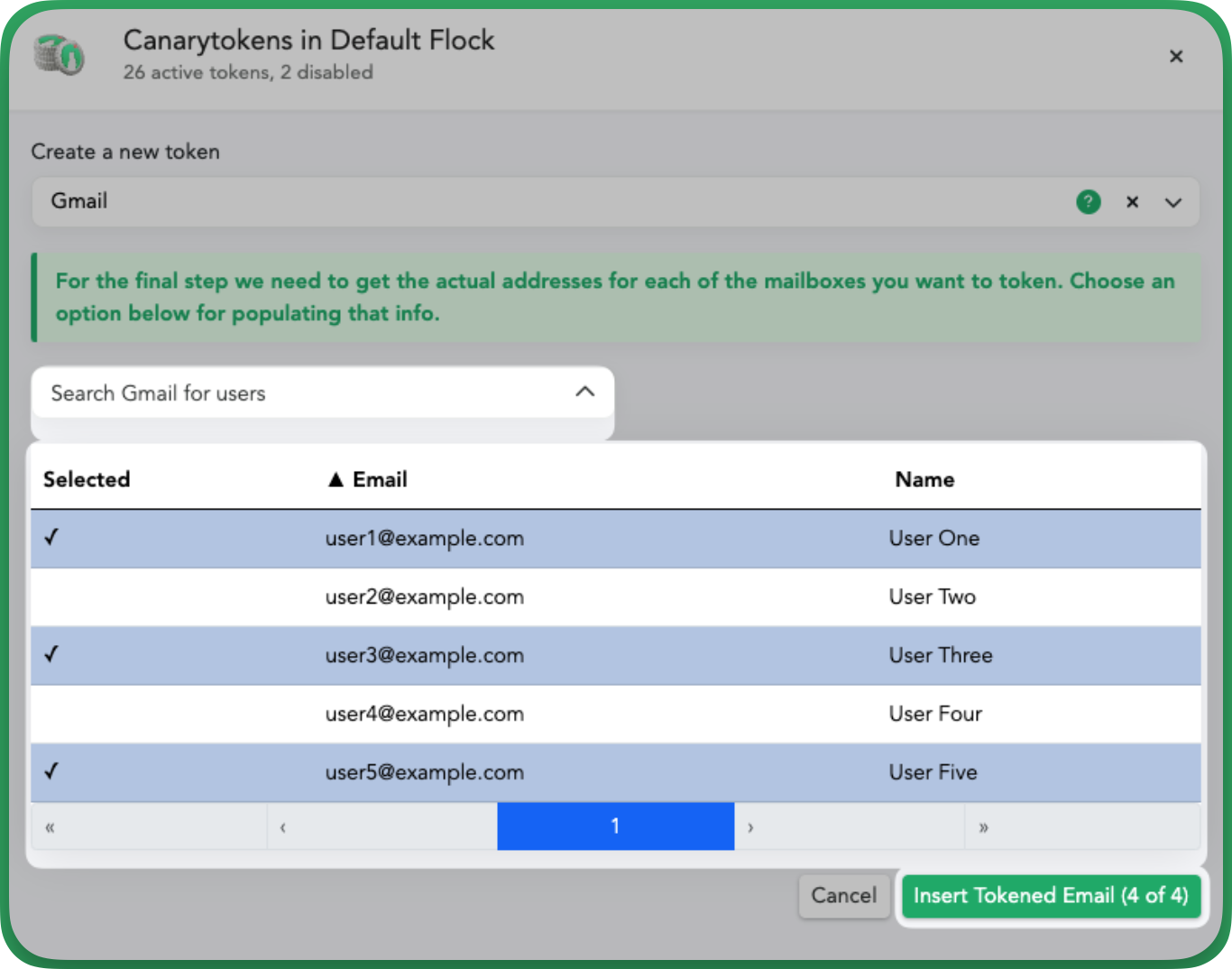Click the green instruction message banner
Viewport: 1232px width, 969px height.
click(x=616, y=297)
